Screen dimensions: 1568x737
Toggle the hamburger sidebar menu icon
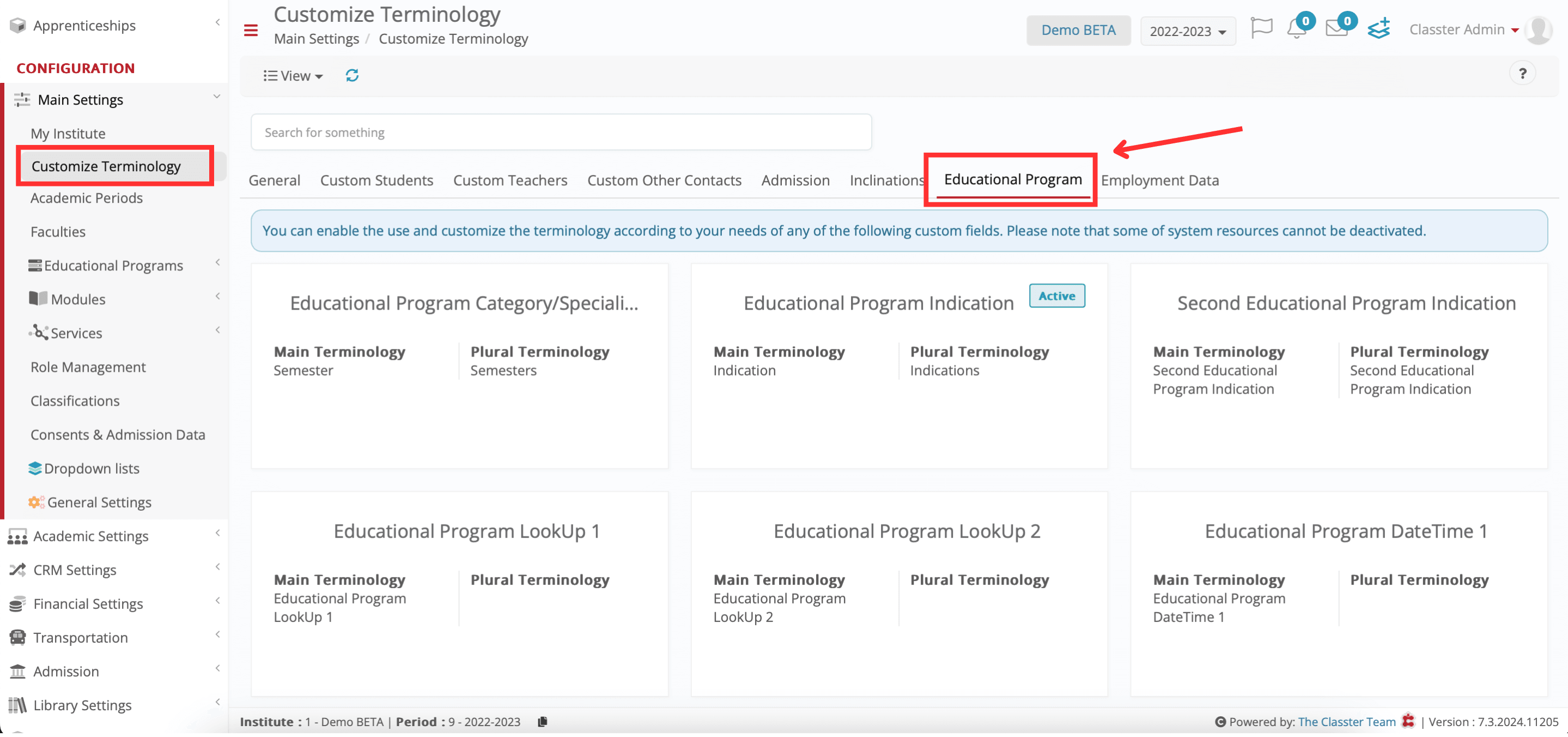click(251, 31)
